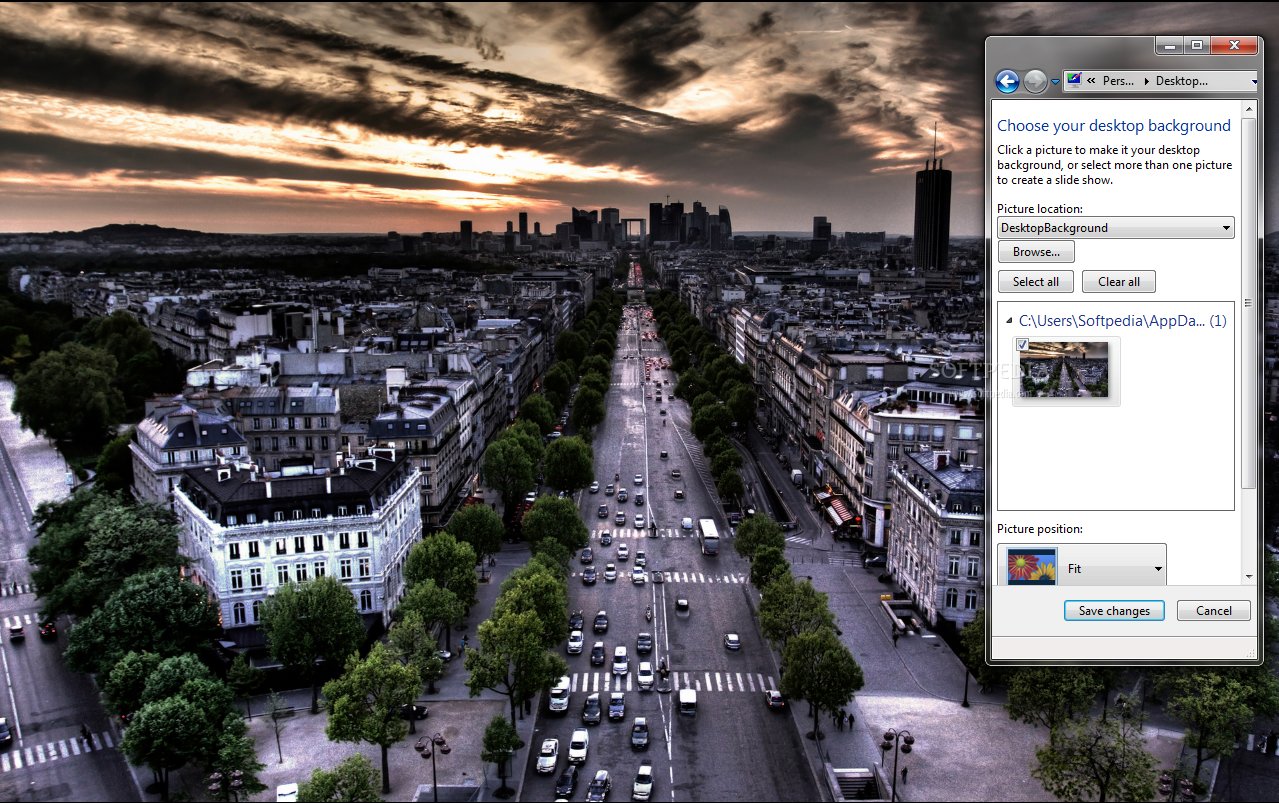Click Save changes
Viewport: 1279px width, 803px height.
[x=1114, y=611]
